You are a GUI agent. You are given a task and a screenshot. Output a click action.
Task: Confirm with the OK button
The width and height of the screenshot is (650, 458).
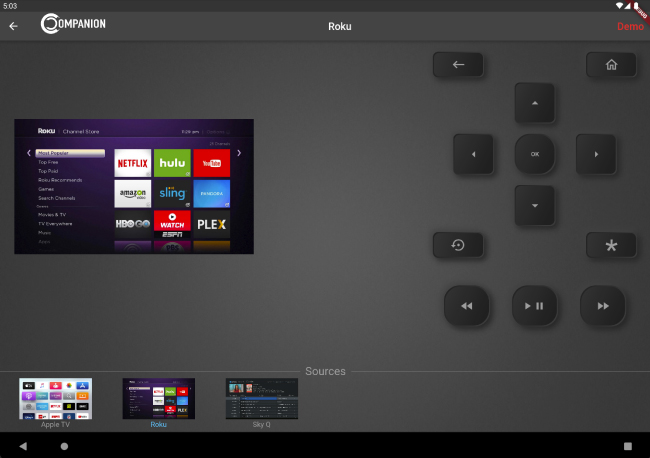tap(535, 154)
